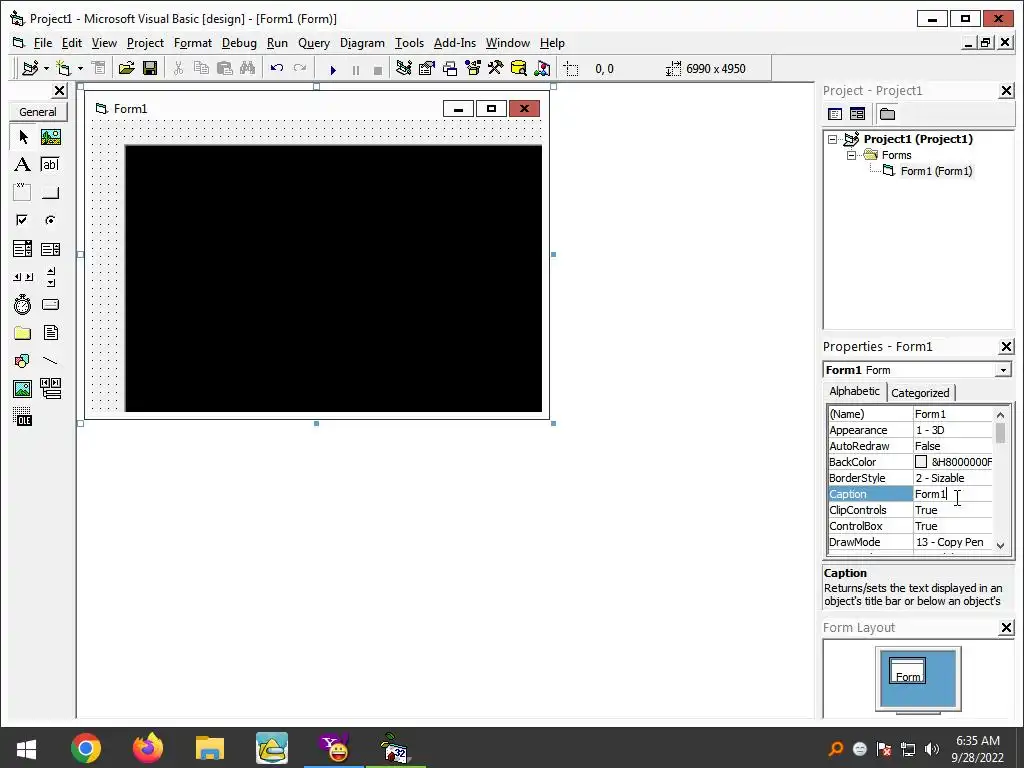
Task: Select the CommandButton control tool
Action: click(50, 193)
